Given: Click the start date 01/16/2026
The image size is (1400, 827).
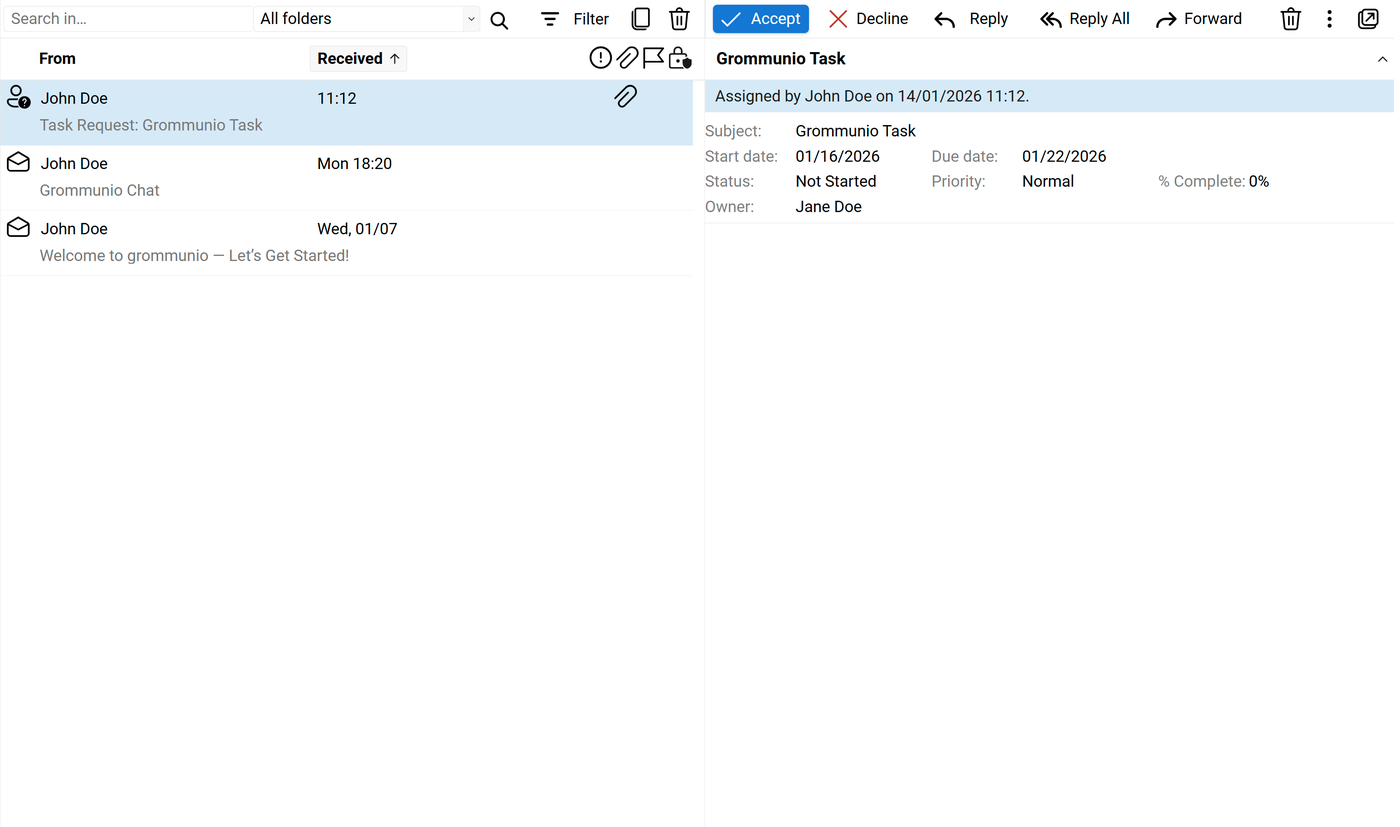Looking at the screenshot, I should tap(837, 156).
